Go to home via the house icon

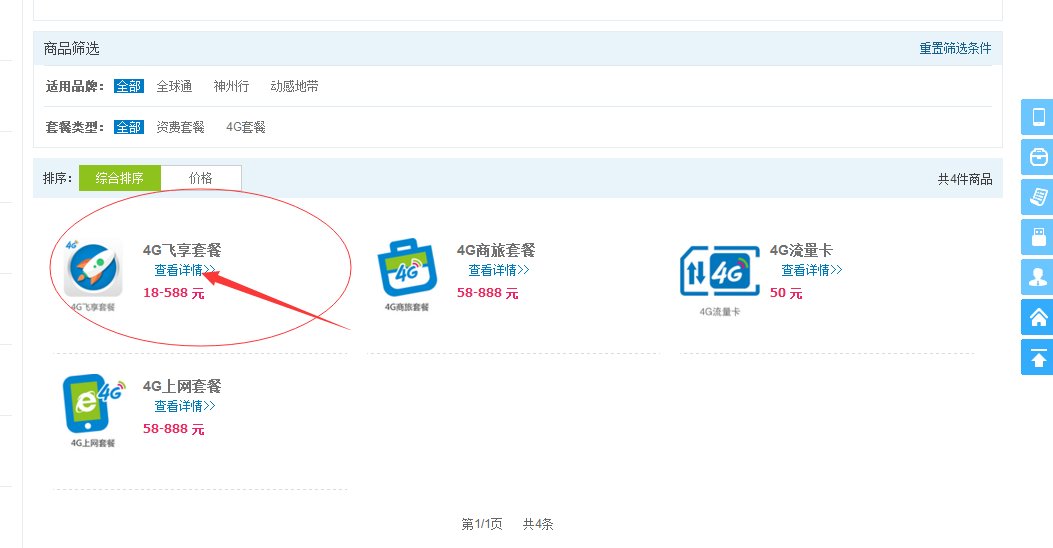(1038, 317)
